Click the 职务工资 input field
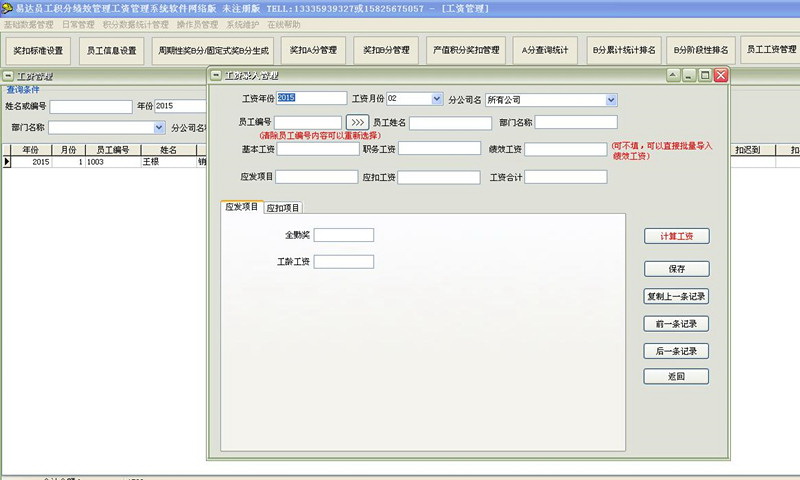This screenshot has width=800, height=480. [x=439, y=148]
